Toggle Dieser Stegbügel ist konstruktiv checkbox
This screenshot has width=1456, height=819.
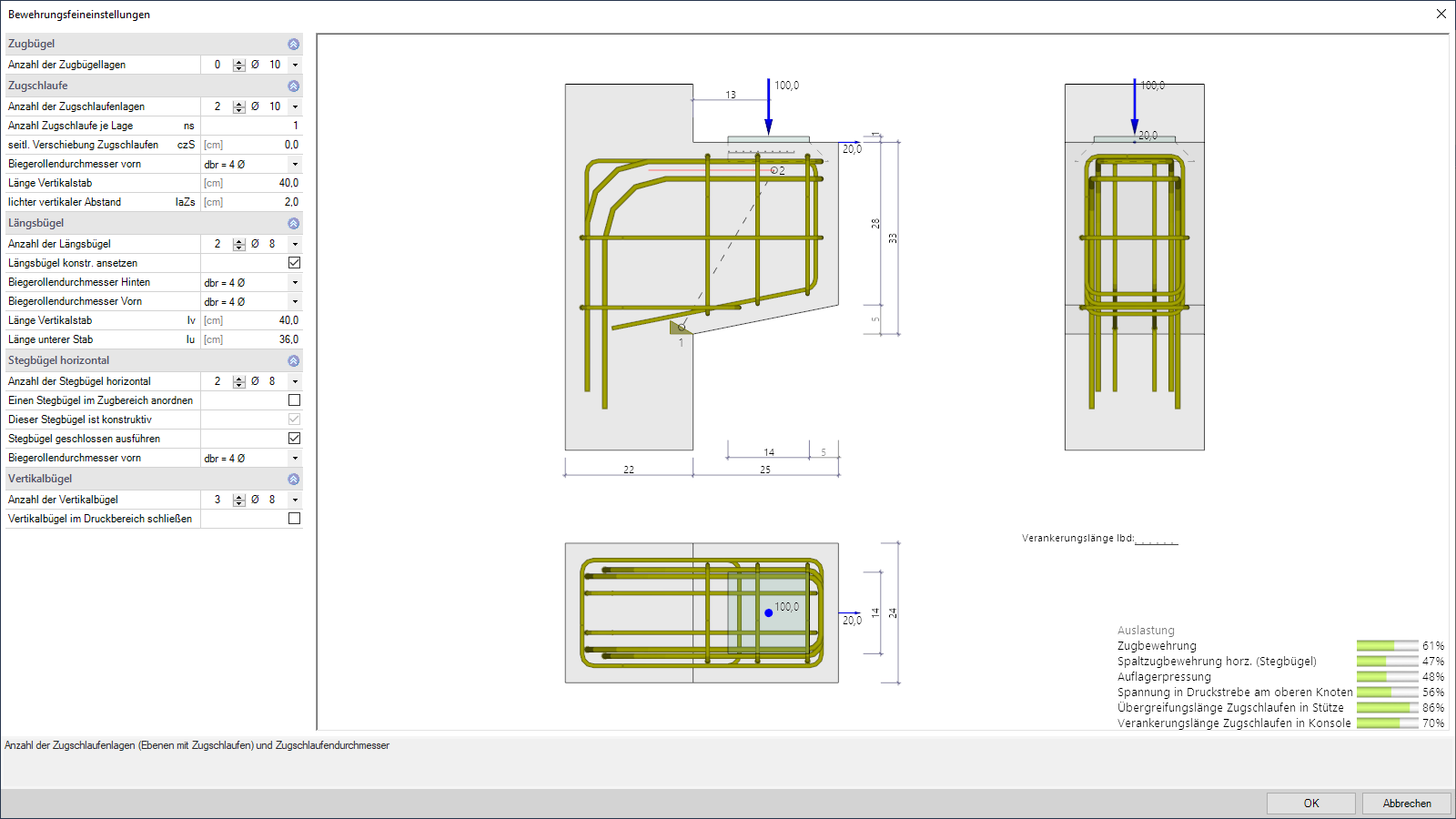(x=294, y=420)
